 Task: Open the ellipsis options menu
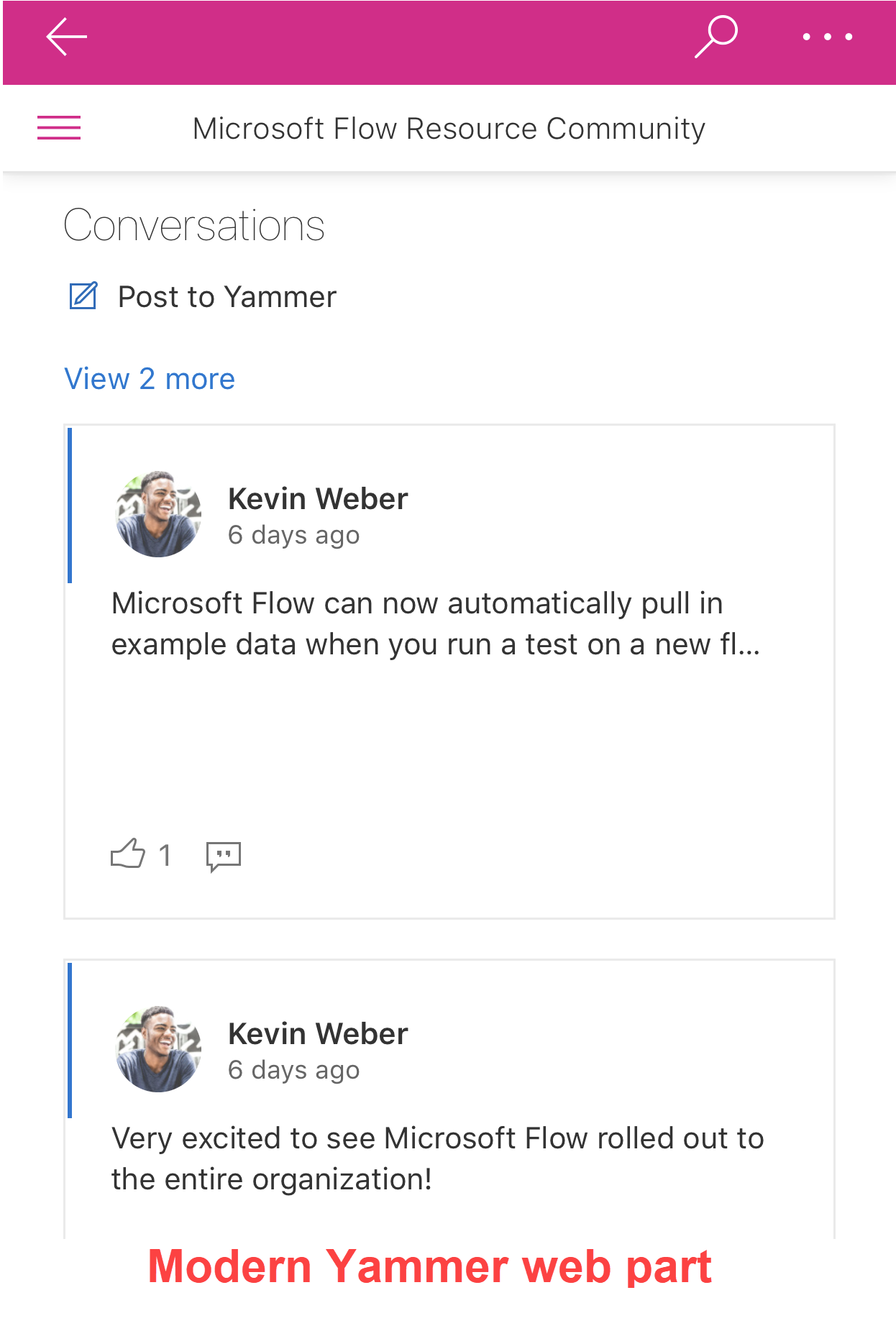[x=827, y=35]
